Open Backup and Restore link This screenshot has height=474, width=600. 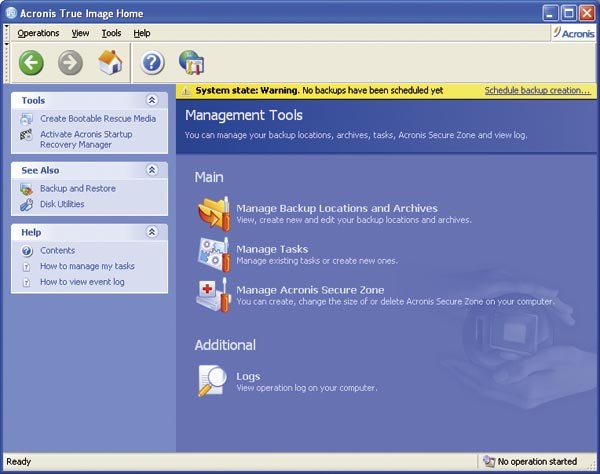tap(77, 188)
